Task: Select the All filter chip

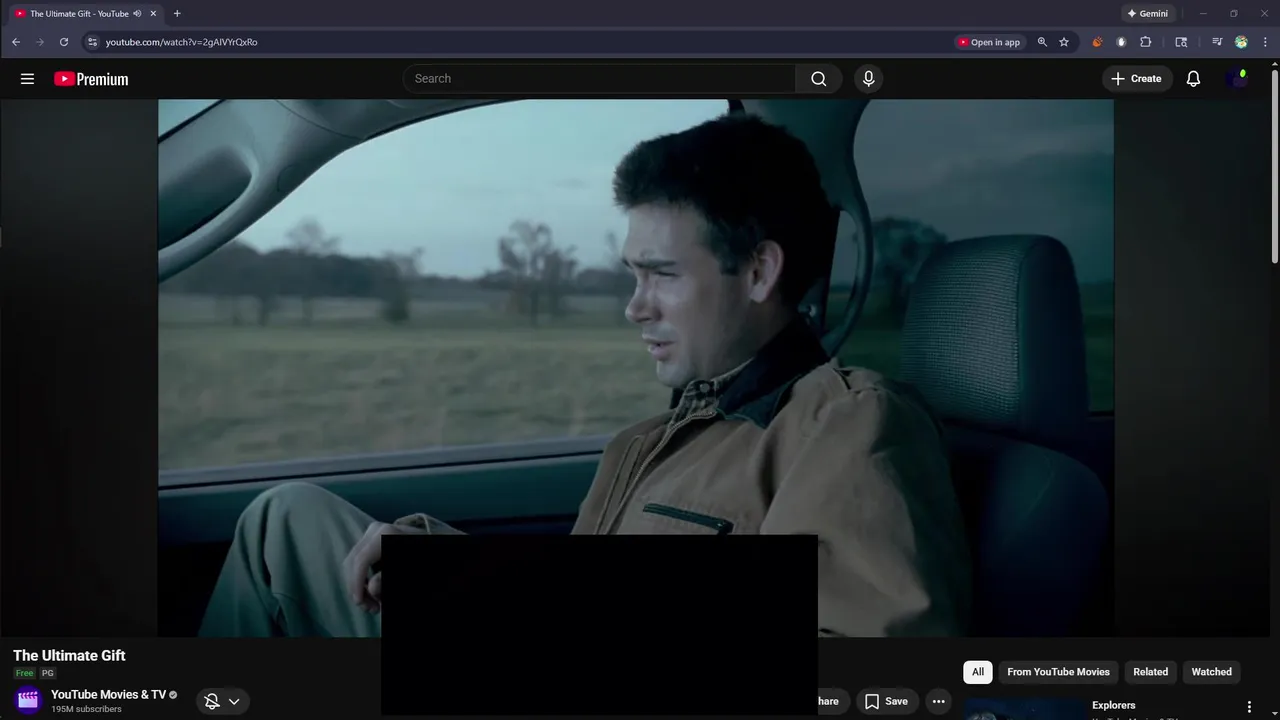Action: (x=978, y=672)
